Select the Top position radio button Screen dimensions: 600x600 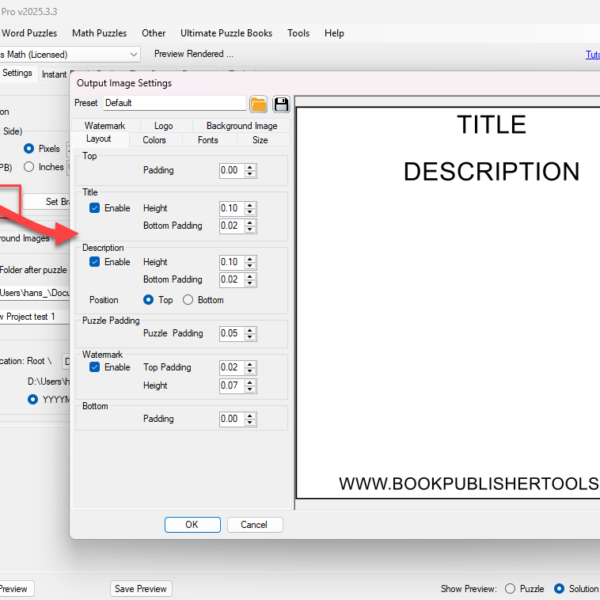149,300
